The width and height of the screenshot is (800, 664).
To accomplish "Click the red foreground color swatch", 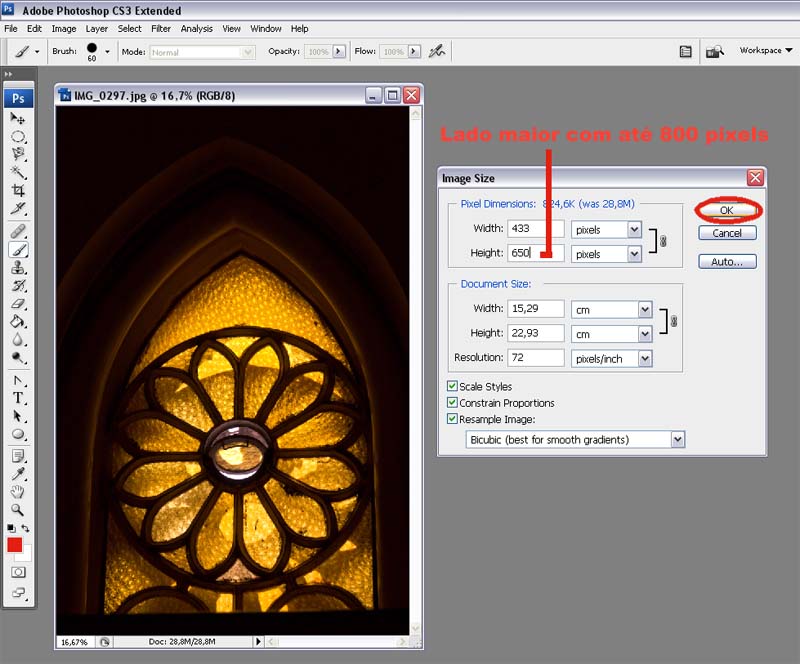I will [15, 545].
